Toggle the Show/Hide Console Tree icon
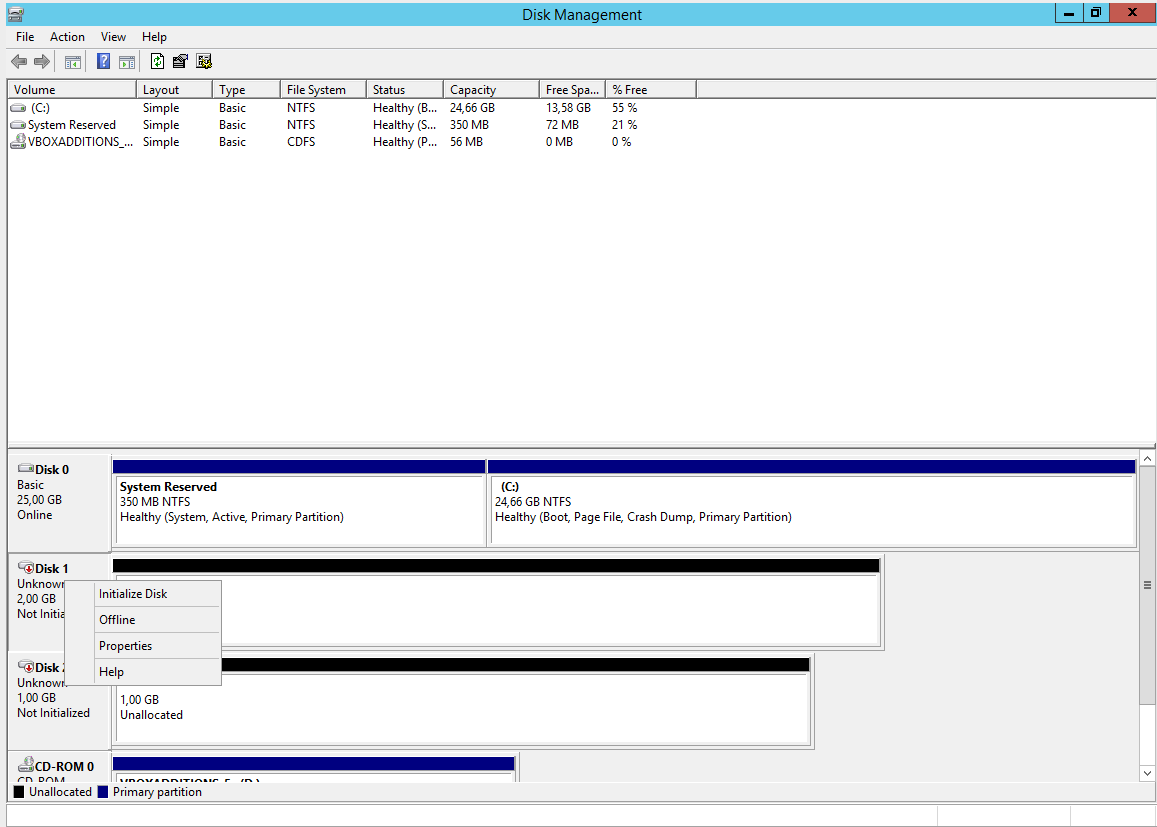The height and width of the screenshot is (827, 1157). click(73, 62)
